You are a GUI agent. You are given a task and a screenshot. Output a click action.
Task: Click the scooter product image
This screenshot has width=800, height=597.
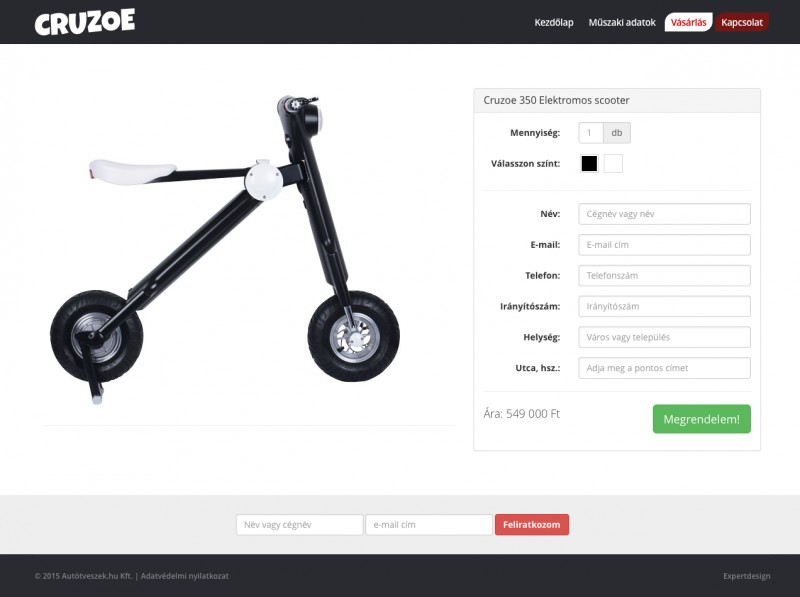[x=224, y=250]
